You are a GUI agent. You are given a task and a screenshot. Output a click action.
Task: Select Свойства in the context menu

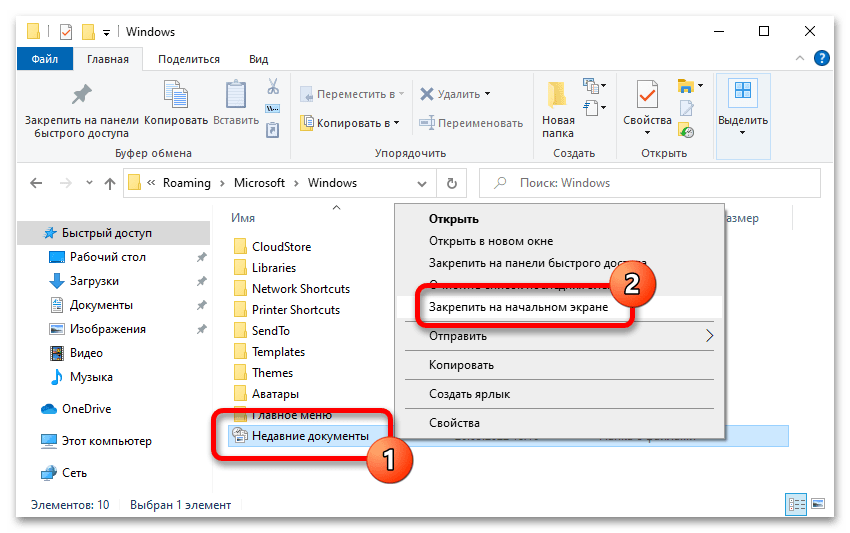point(454,423)
